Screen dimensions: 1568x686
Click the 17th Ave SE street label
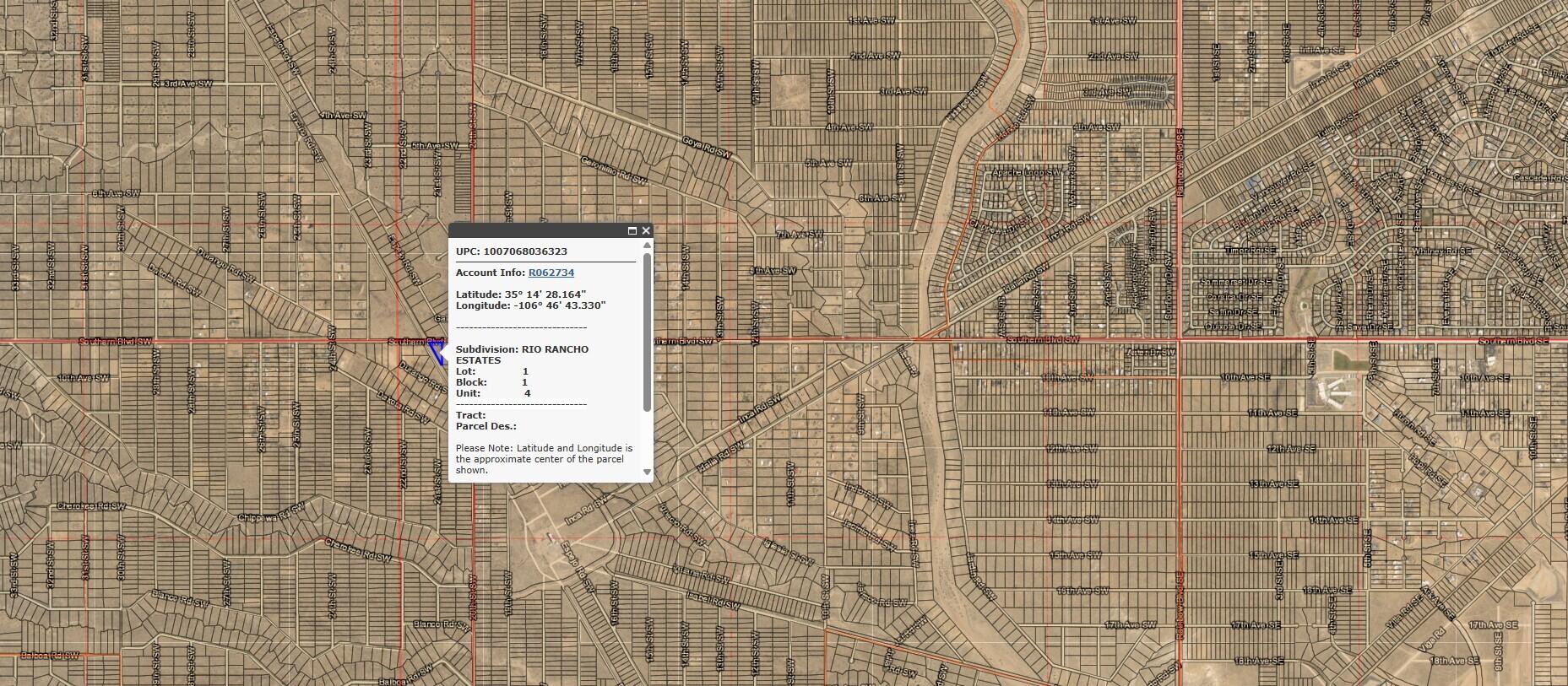click(1493, 624)
